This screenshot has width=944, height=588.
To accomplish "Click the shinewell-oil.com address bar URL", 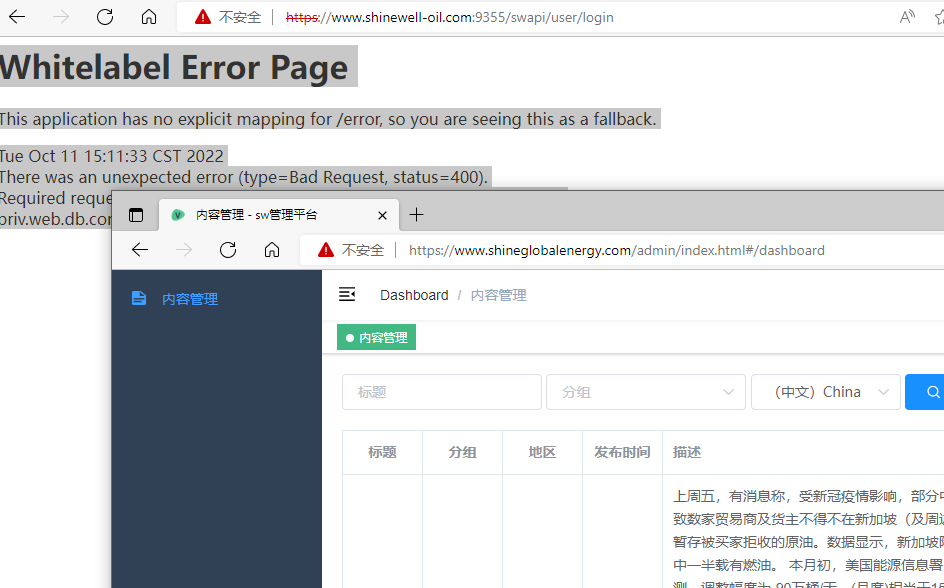I will click(449, 17).
